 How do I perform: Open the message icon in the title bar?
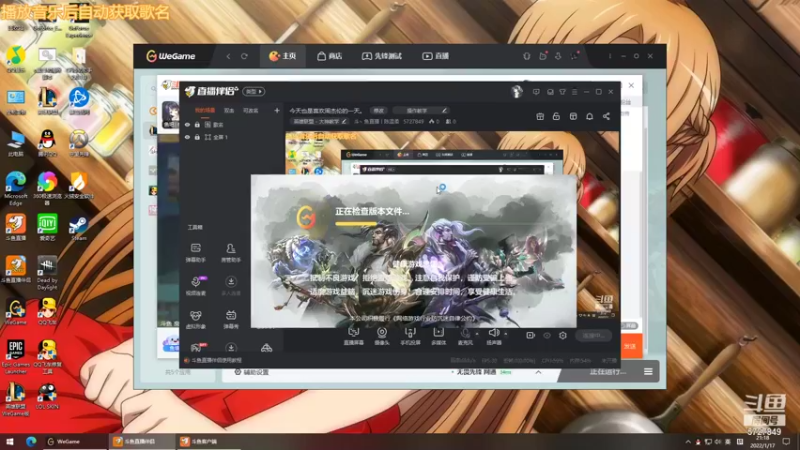pos(536,92)
